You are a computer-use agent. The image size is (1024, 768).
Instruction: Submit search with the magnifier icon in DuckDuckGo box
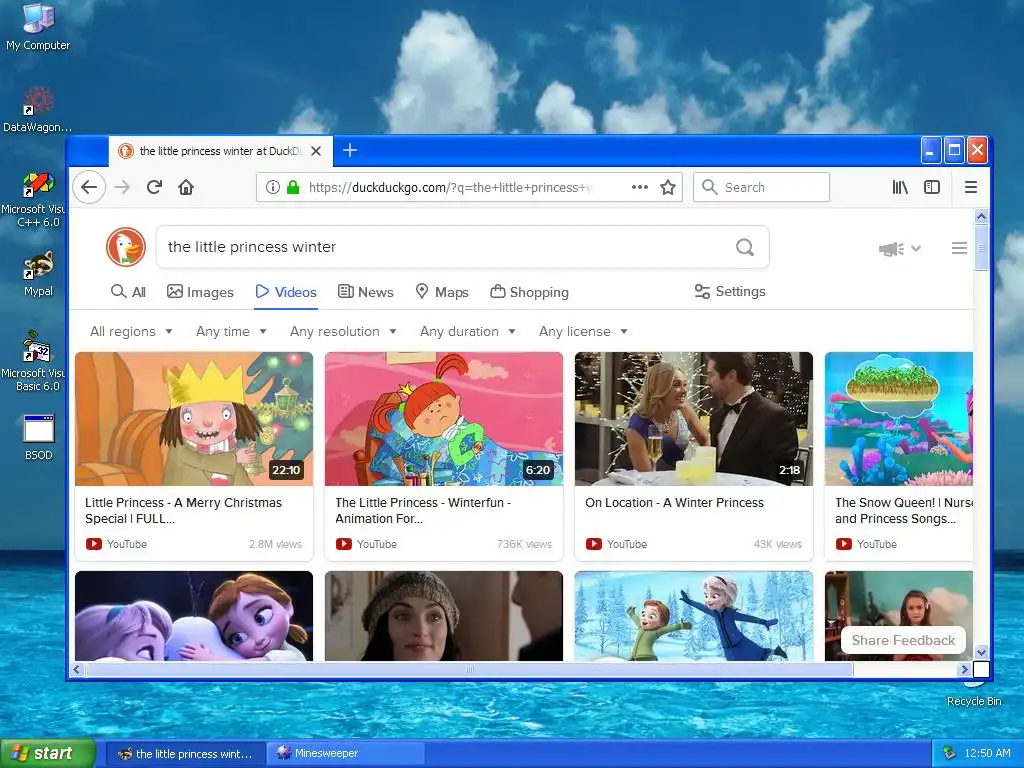(x=745, y=247)
